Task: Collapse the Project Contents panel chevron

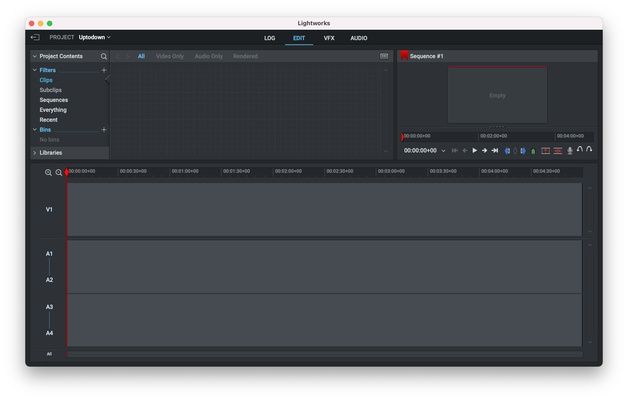Action: 35,56
